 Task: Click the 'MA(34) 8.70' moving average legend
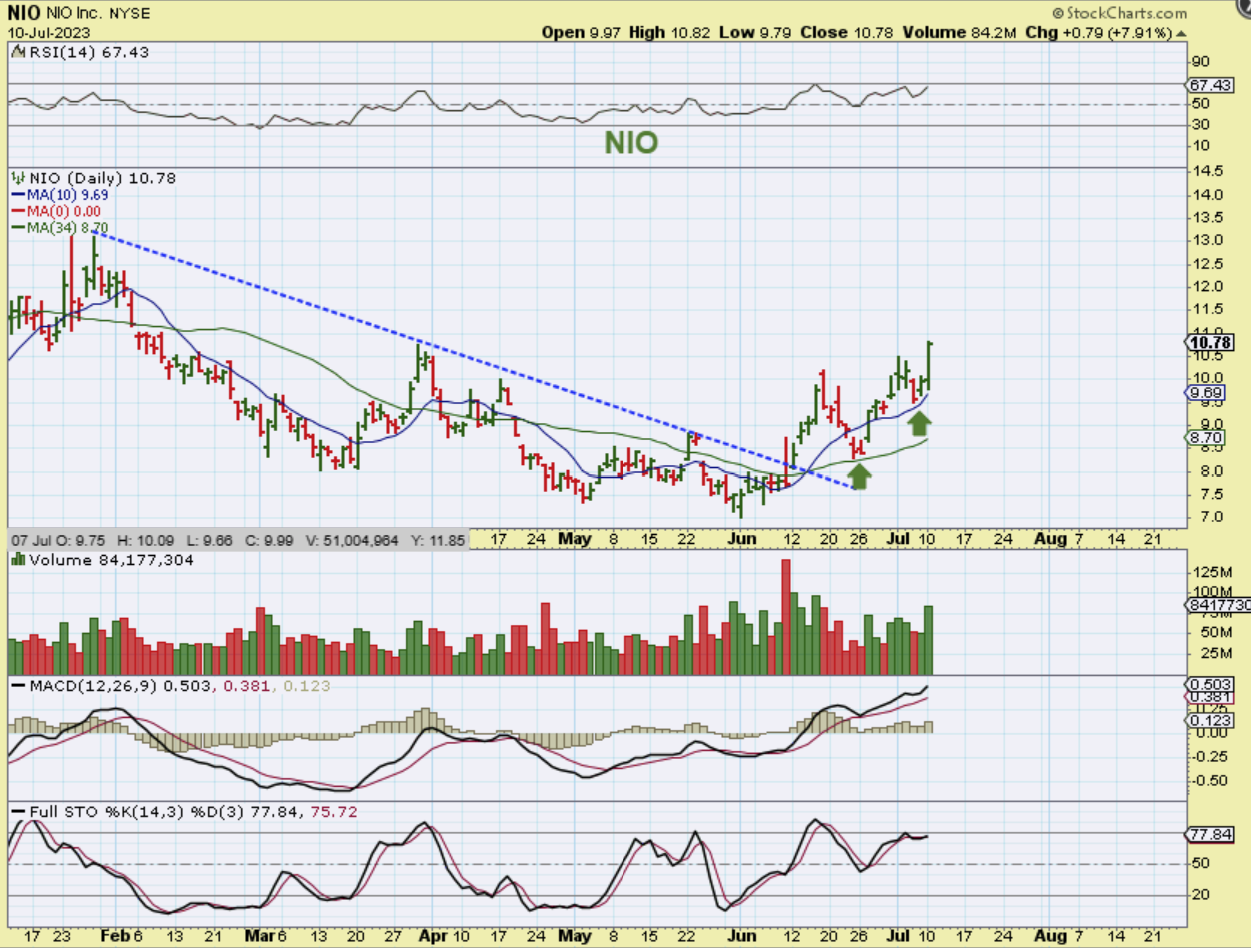(60, 227)
